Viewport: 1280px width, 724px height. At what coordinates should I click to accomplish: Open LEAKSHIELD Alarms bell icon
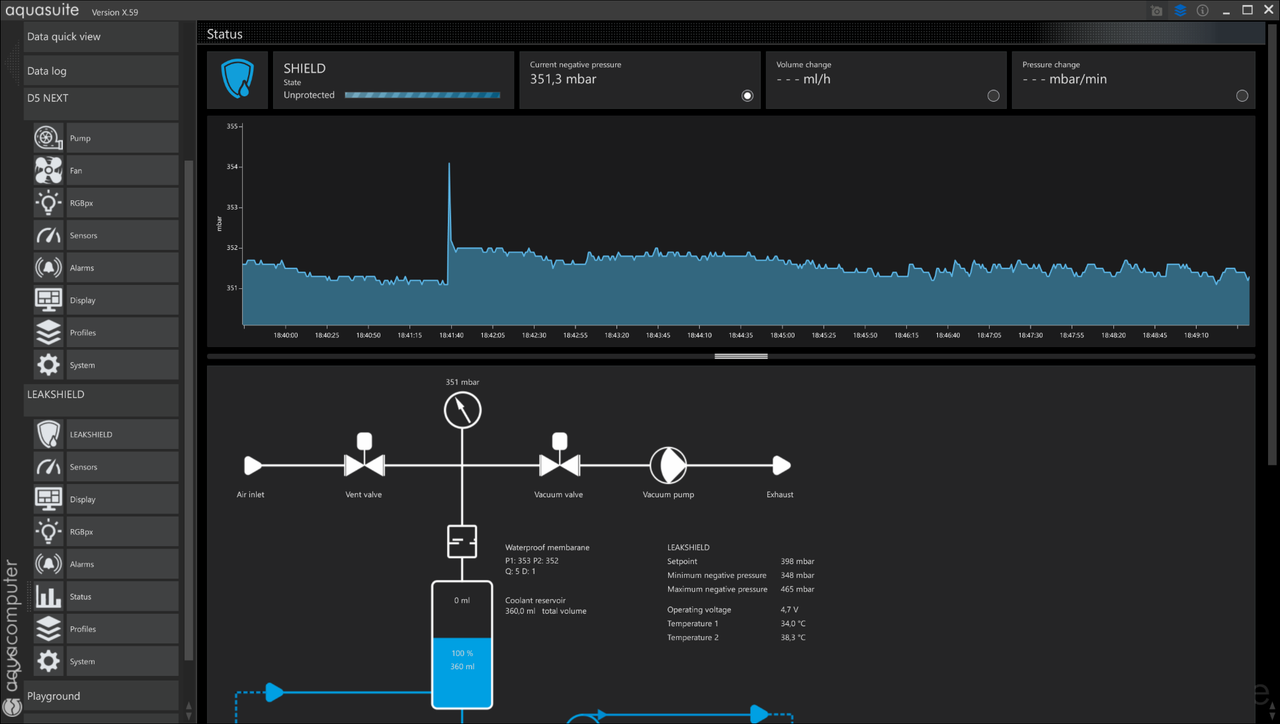click(x=48, y=564)
